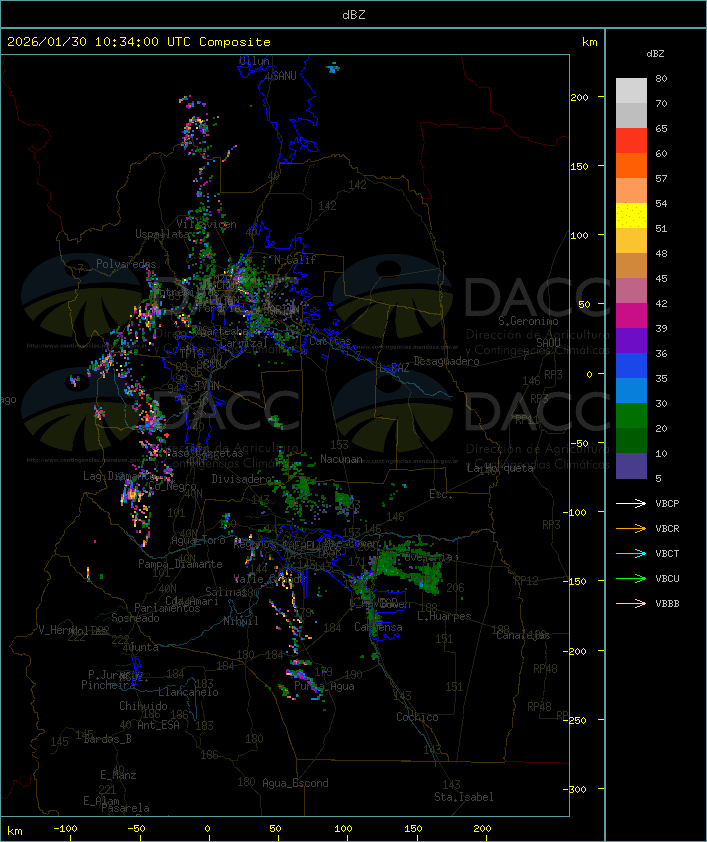Screen dimensions: 707x842
Task: Click the Uspallata label on the map
Action: (163, 233)
